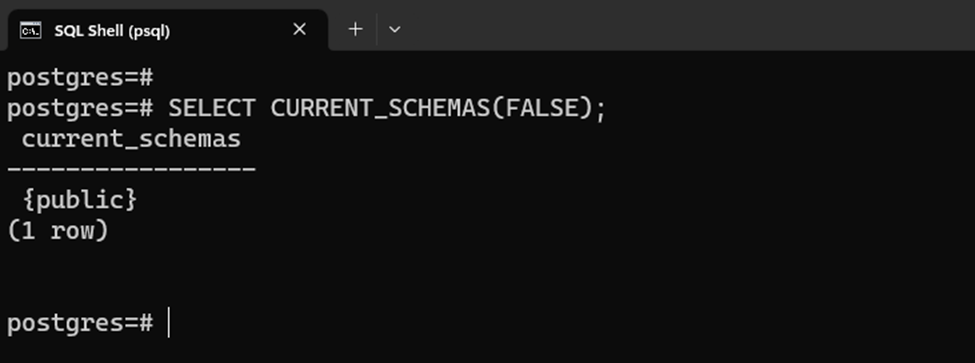Click the first empty postgres=# prompt line

pyautogui.click(x=80, y=78)
